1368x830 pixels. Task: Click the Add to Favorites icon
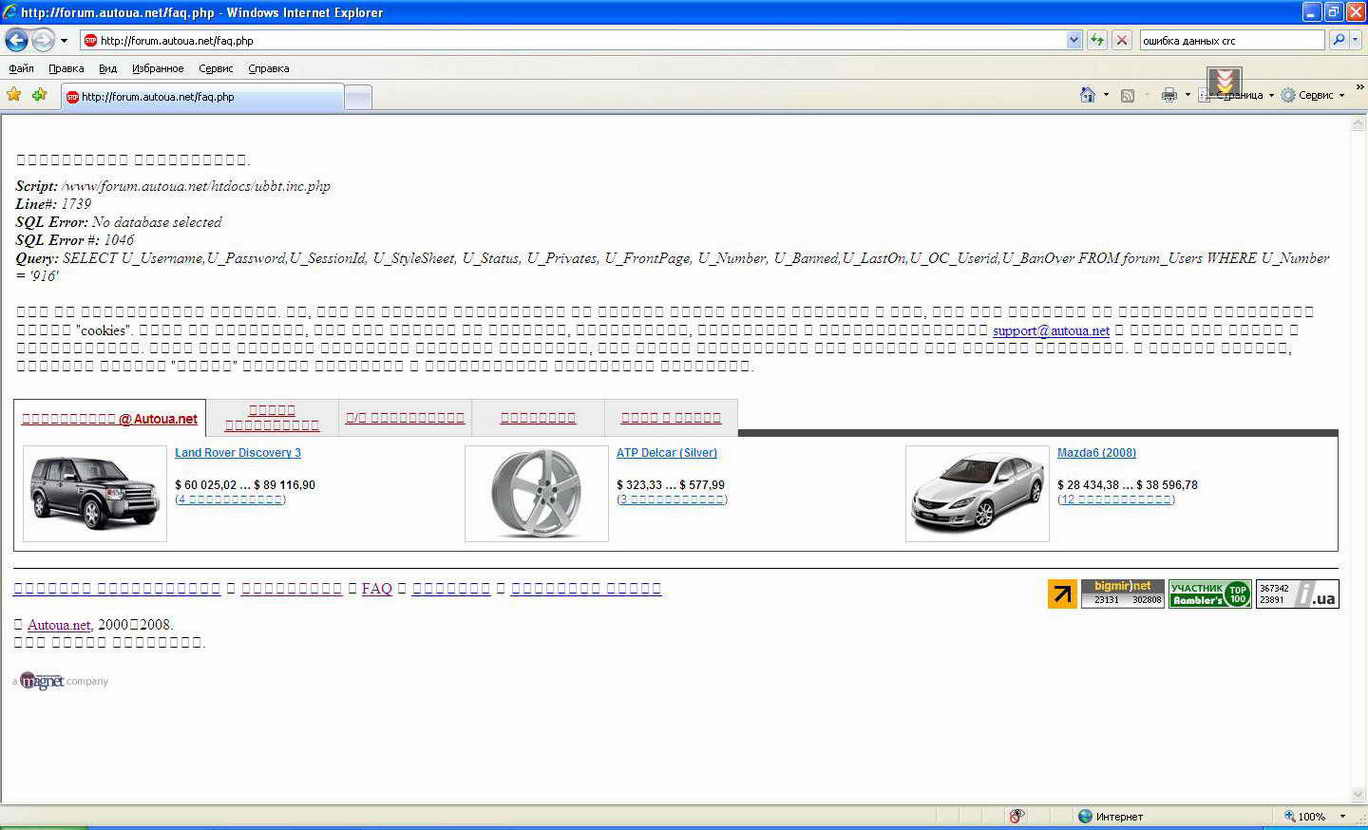[39, 95]
